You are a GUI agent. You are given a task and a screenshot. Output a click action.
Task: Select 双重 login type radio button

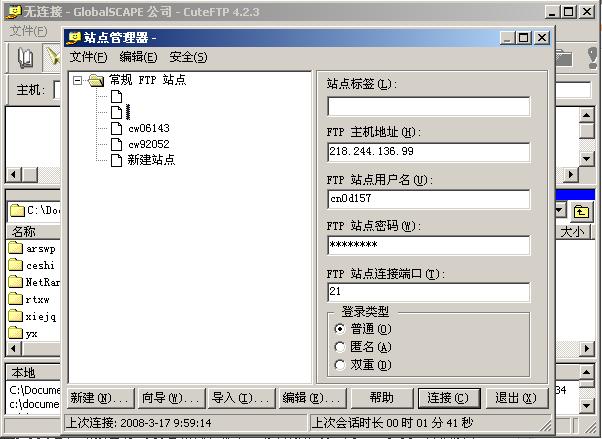340,364
